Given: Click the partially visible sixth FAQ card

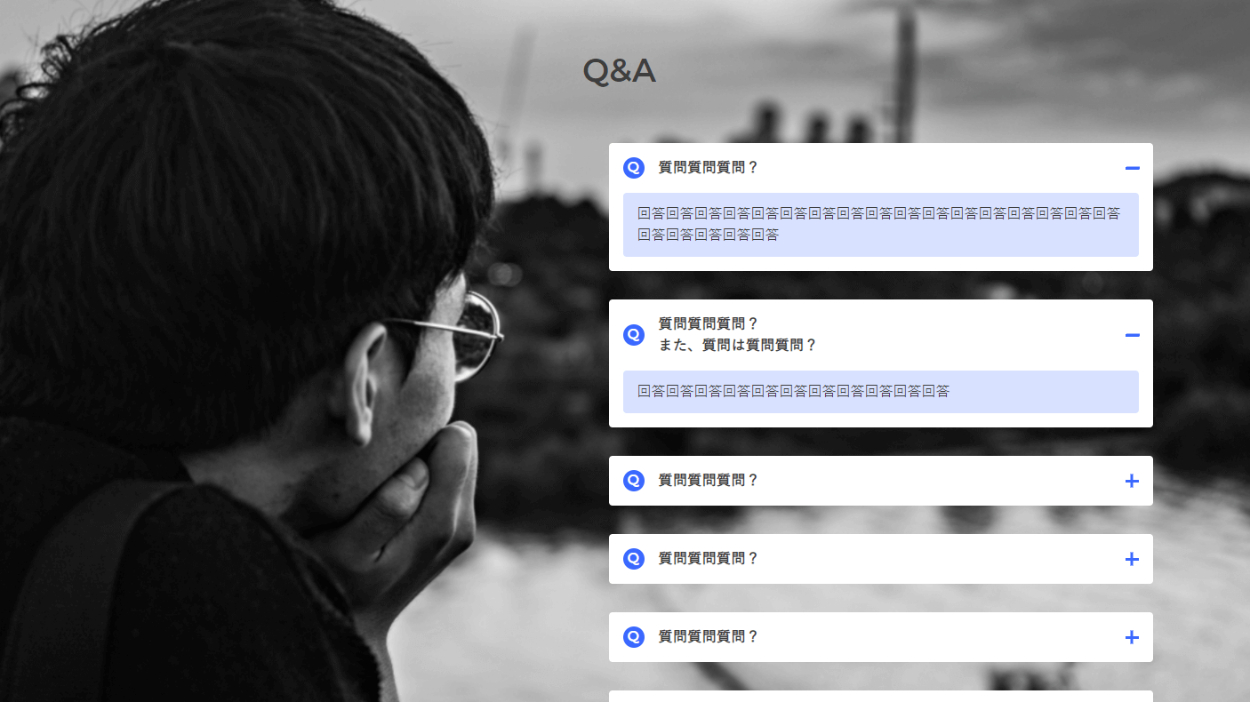Looking at the screenshot, I should click(x=881, y=696).
